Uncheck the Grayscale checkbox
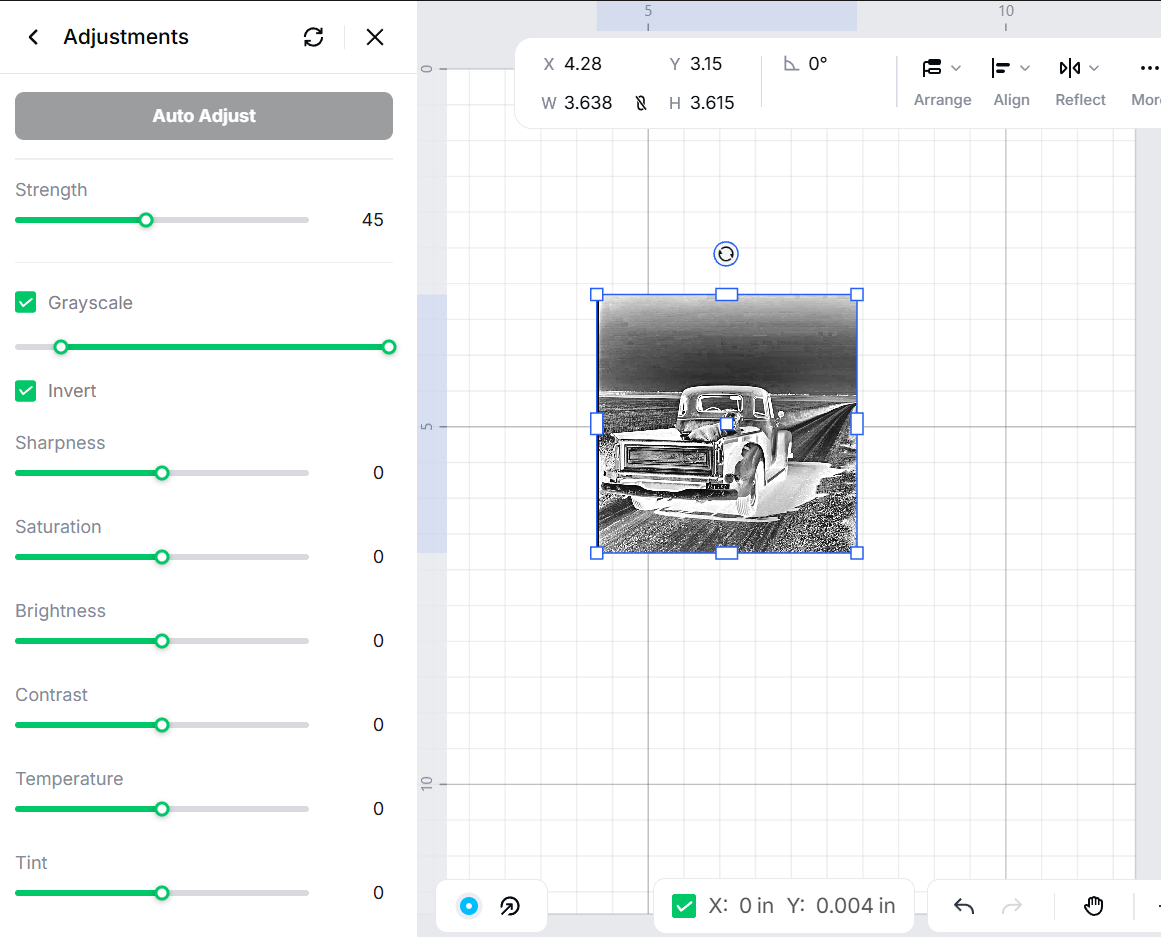 coord(26,302)
